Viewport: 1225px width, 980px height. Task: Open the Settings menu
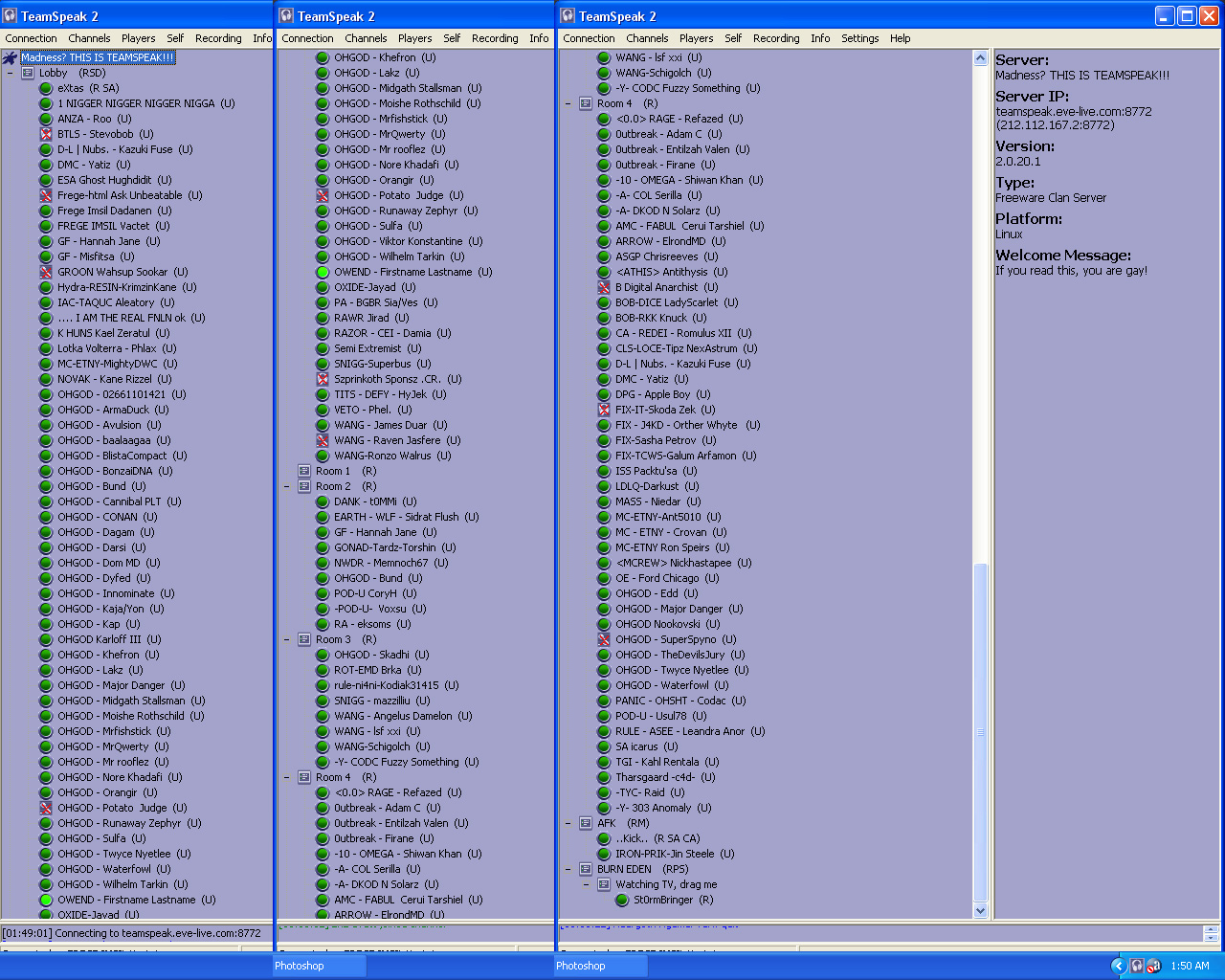pyautogui.click(x=860, y=38)
